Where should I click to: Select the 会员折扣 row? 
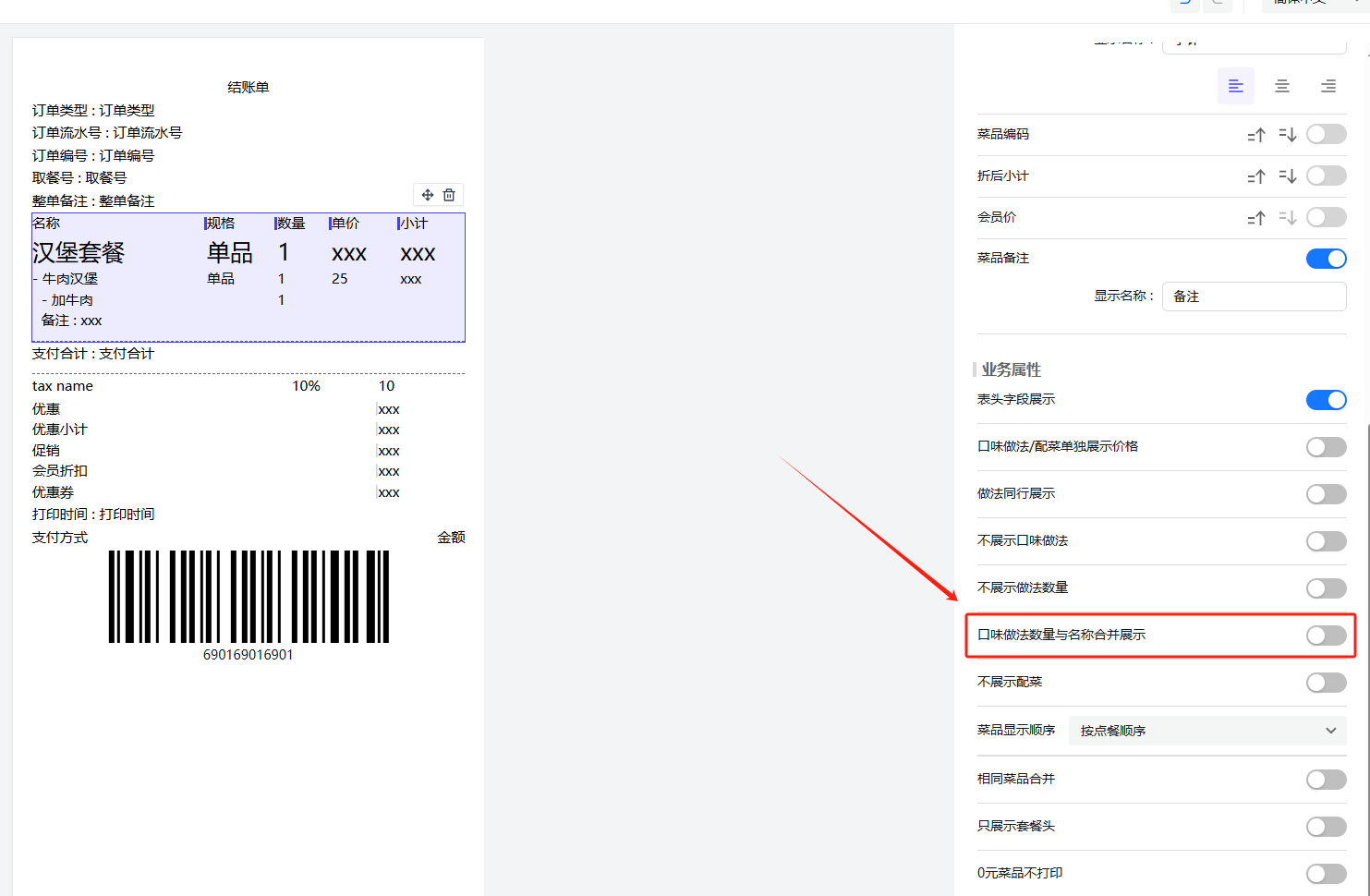[248, 471]
